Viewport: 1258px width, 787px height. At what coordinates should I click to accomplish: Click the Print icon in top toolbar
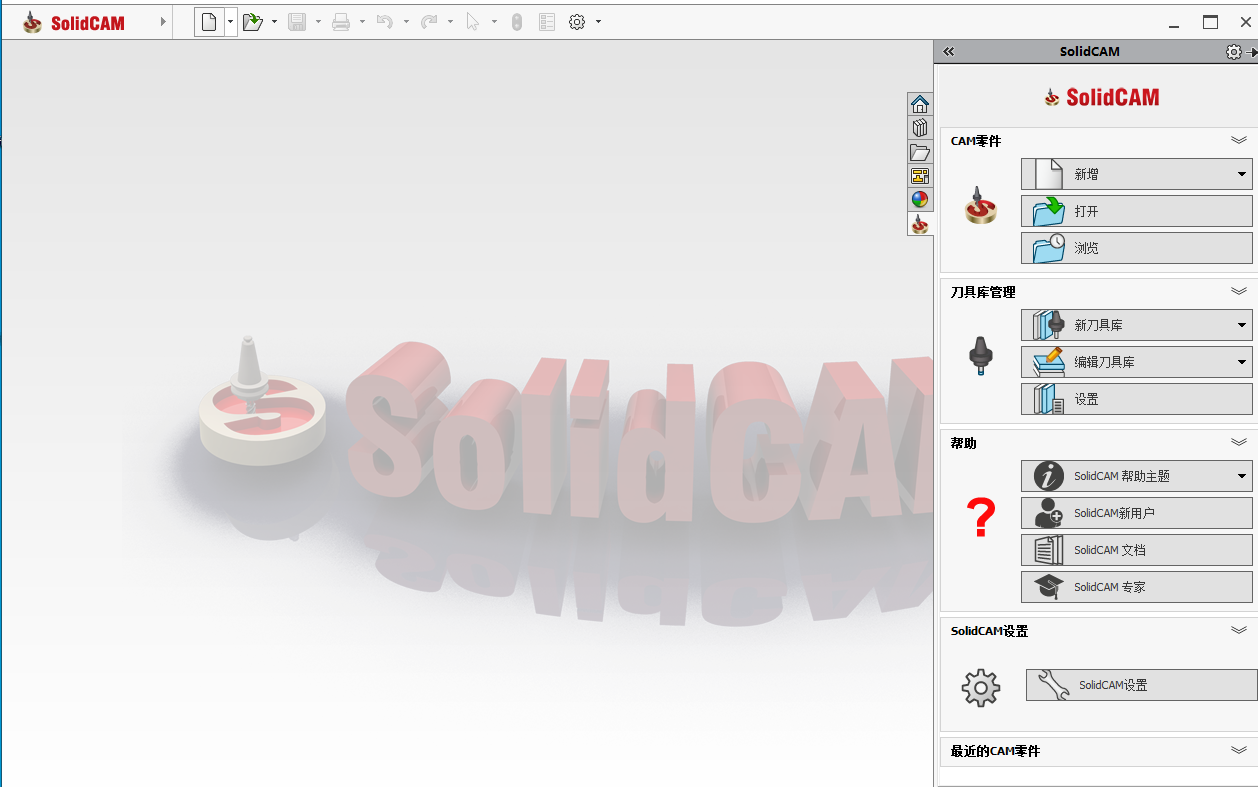coord(341,22)
